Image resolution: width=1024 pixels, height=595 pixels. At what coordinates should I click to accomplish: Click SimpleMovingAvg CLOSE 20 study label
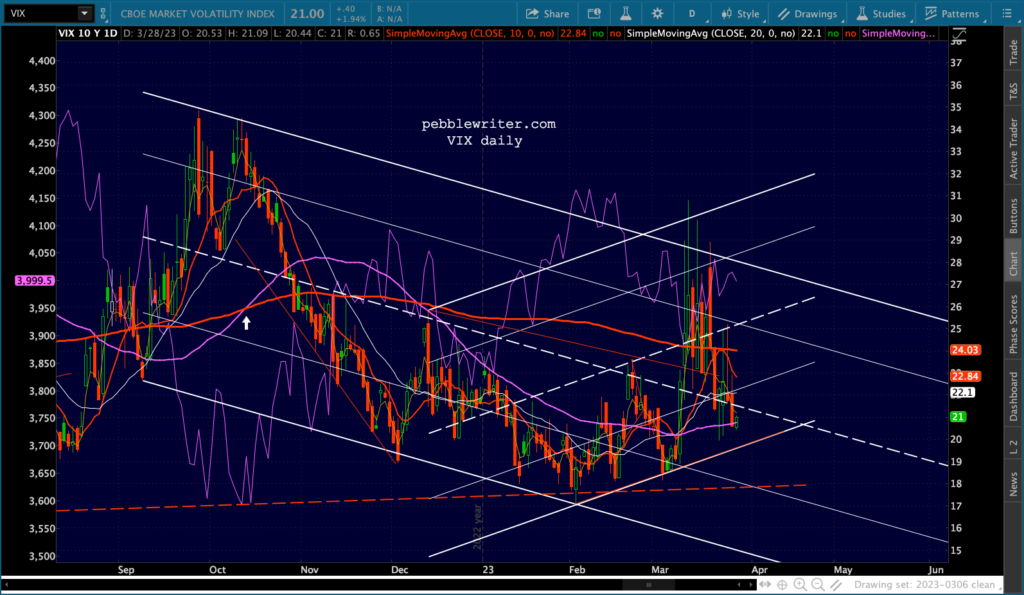(x=711, y=33)
